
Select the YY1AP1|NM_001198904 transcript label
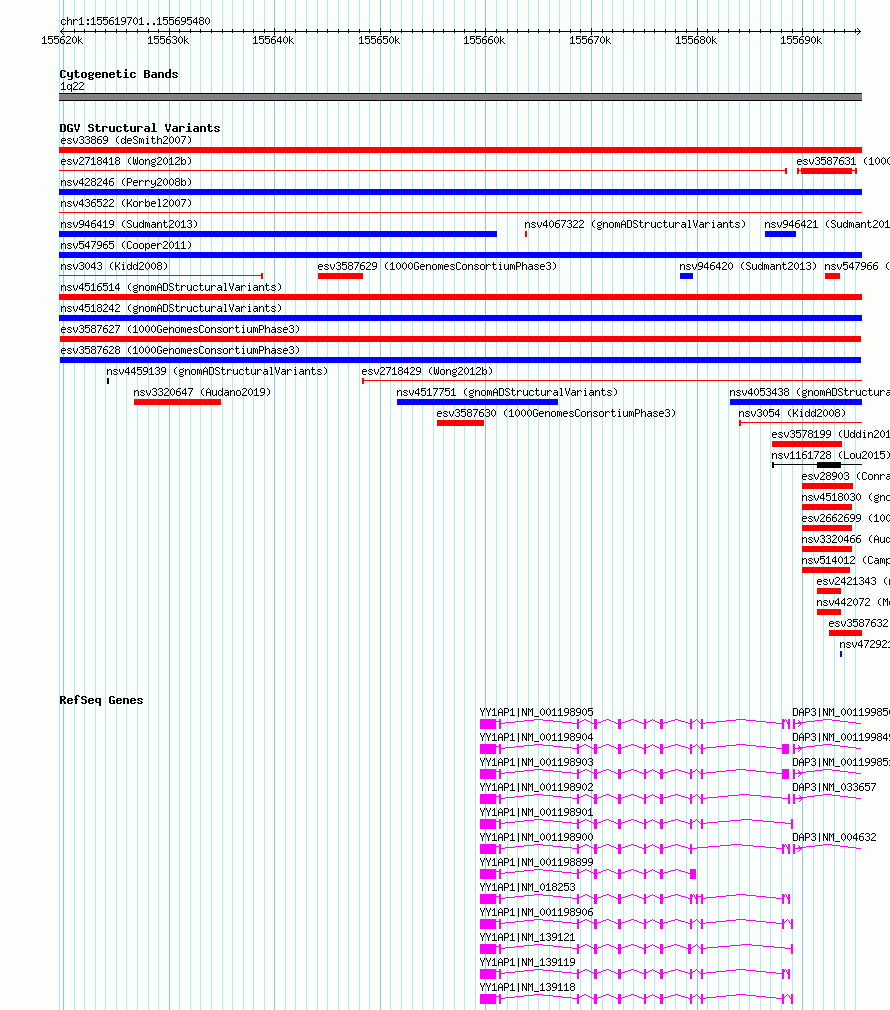tap(536, 738)
